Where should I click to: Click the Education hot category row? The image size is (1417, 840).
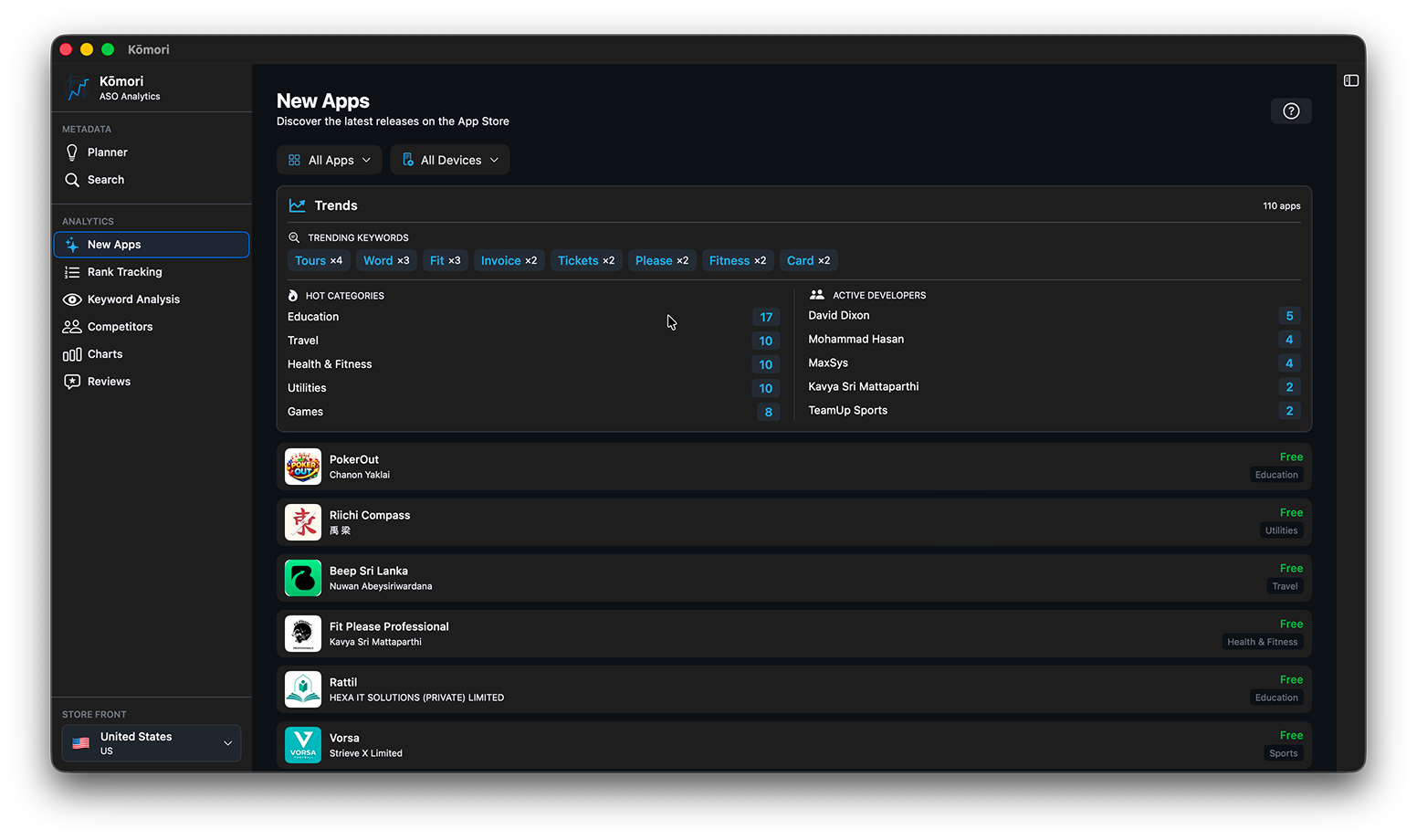click(x=531, y=317)
